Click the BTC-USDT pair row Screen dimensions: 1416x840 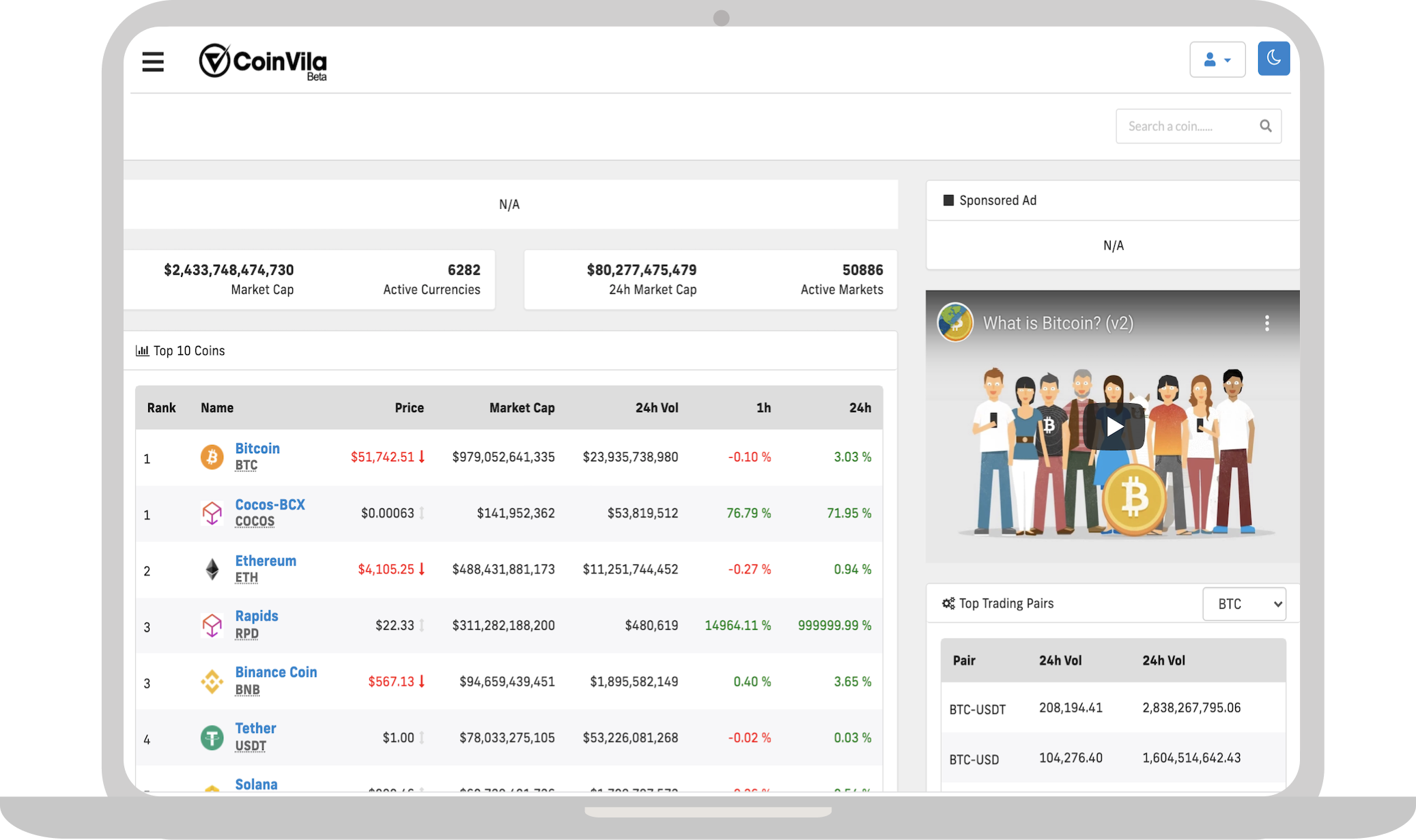[1113, 708]
